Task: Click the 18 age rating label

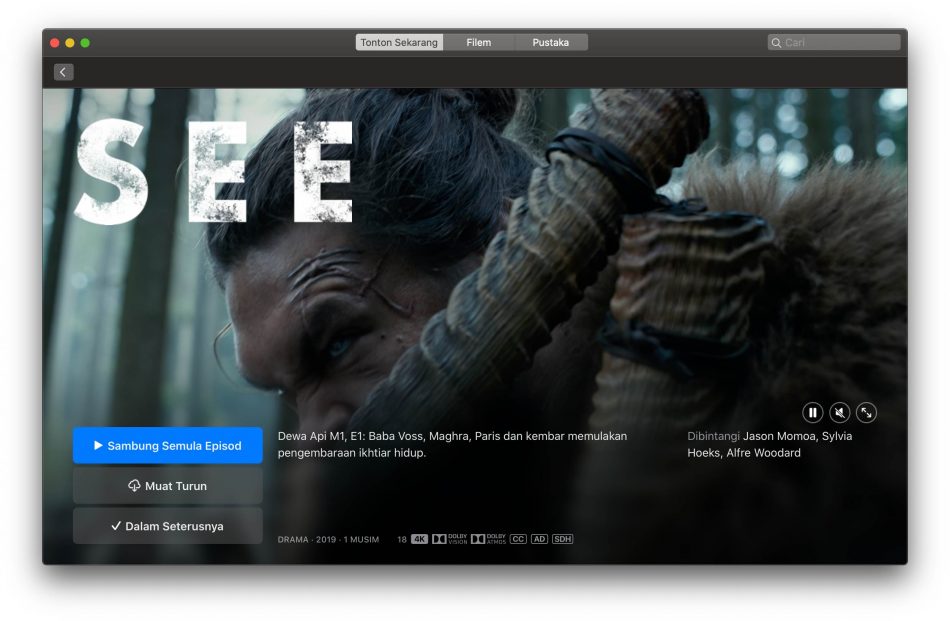Action: point(402,539)
